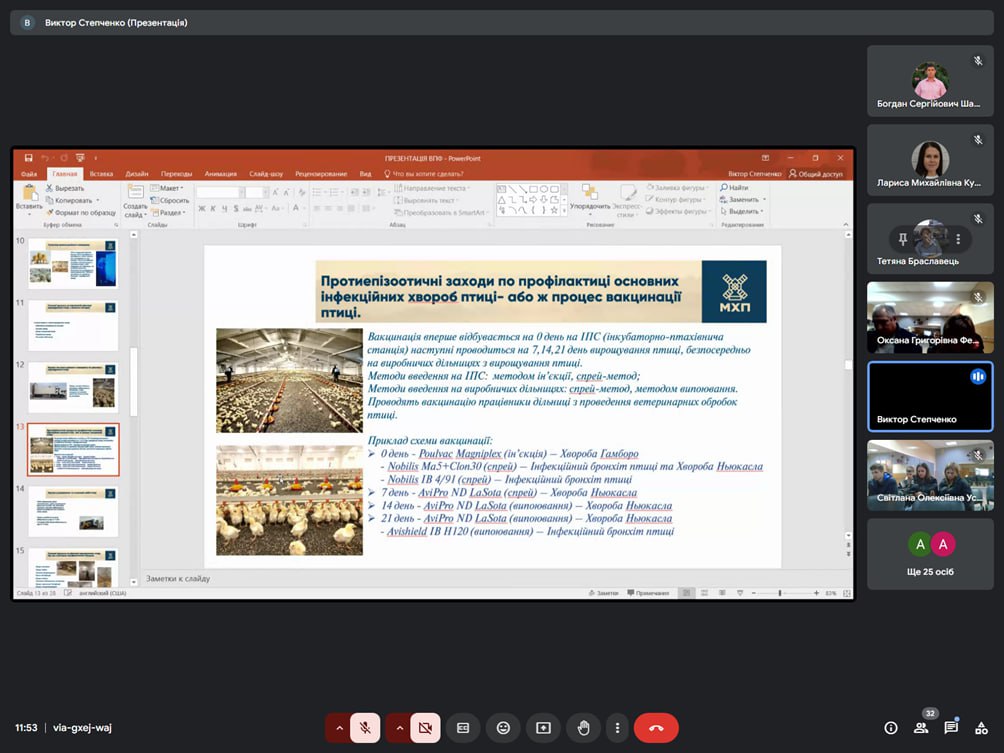Screen dimensions: 1004x753
Task: Select slide 12 thumbnail
Action: [73, 387]
